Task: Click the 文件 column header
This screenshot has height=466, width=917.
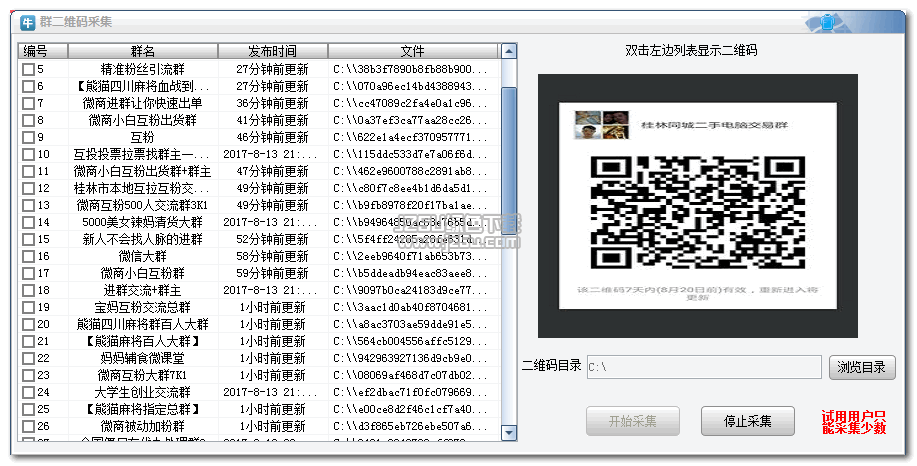Action: 413,51
